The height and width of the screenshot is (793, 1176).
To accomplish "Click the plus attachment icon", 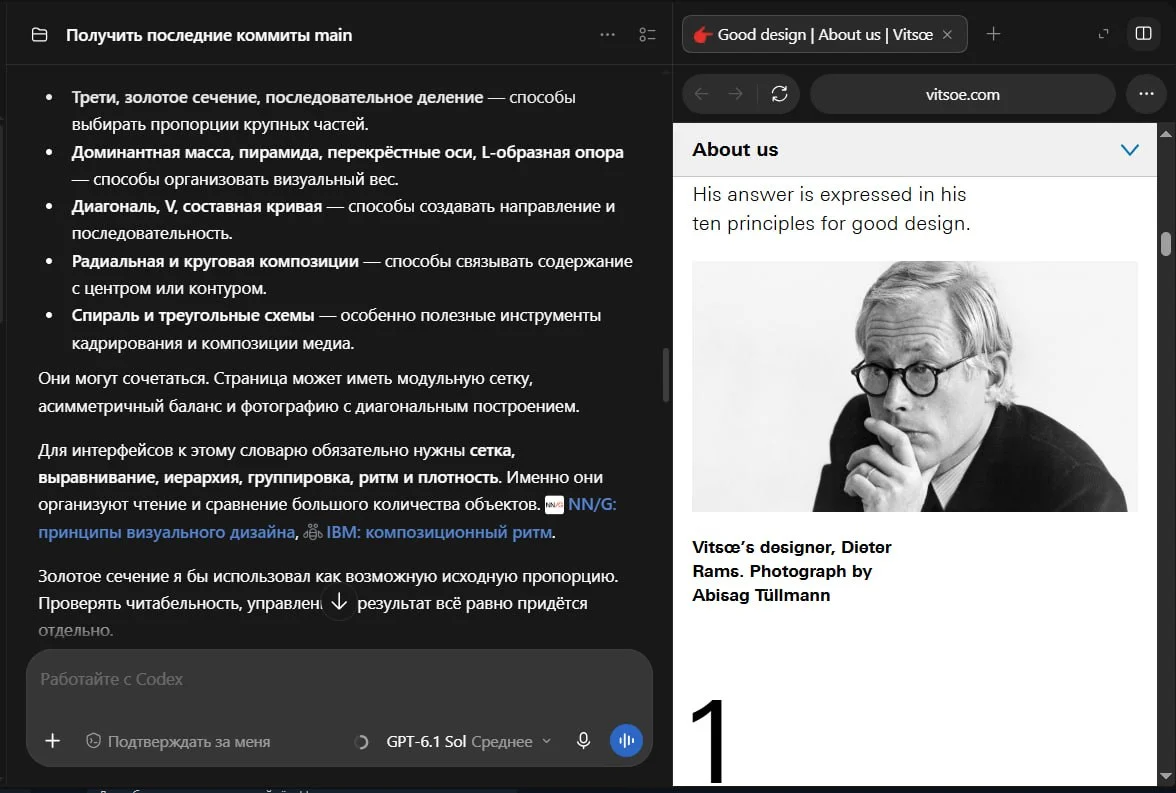I will click(x=52, y=741).
